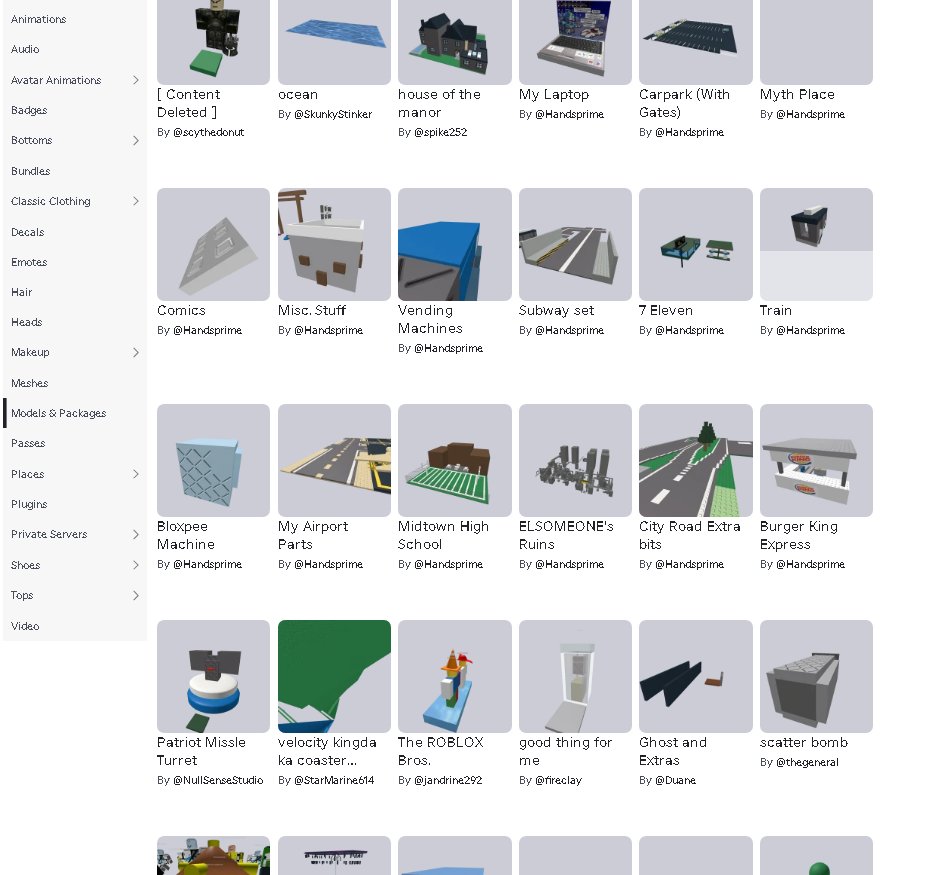Screen dimensions: 926x875
Task: Open the Burger King Express thumbnail
Action: (816, 461)
